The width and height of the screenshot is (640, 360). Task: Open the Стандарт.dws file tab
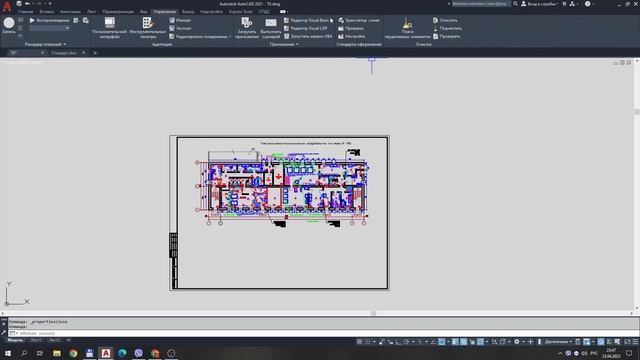[x=64, y=53]
